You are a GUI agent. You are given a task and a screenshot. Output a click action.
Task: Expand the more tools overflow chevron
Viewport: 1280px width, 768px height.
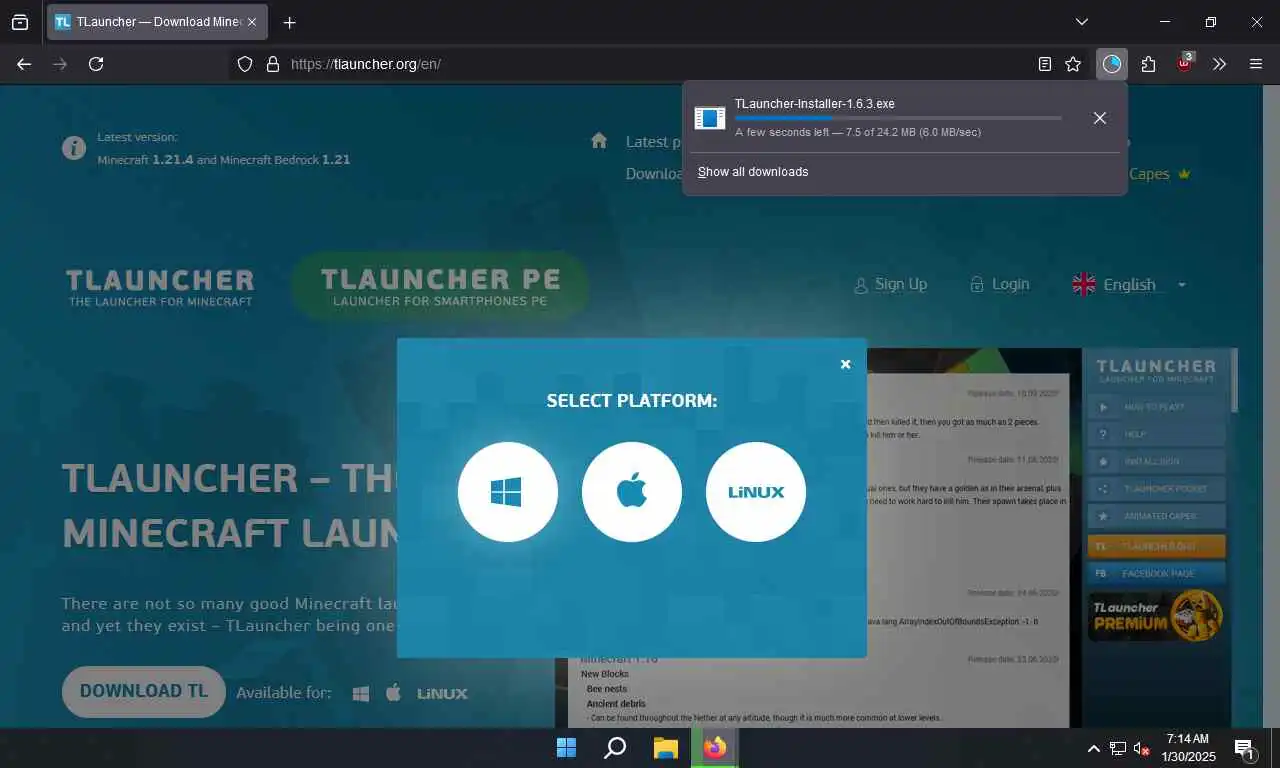1219,64
